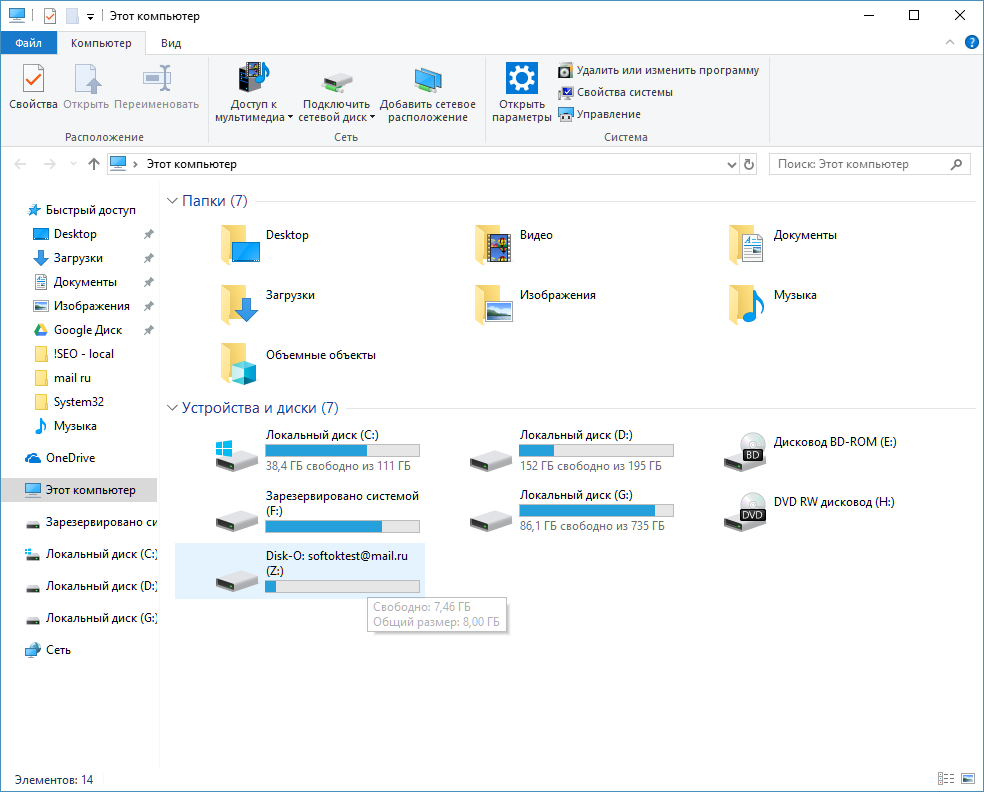Click the Поиск: Этот компьютер search field
The height and width of the screenshot is (792, 984).
(x=859, y=164)
